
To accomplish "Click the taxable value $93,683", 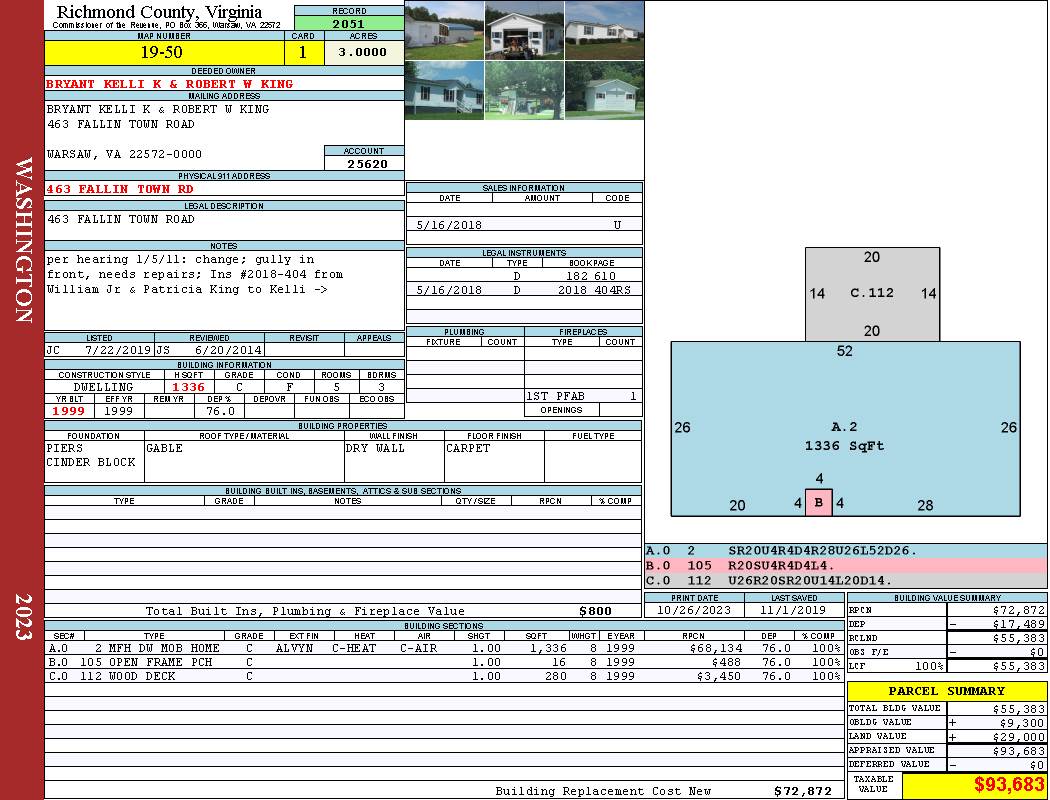I will [x=974, y=785].
